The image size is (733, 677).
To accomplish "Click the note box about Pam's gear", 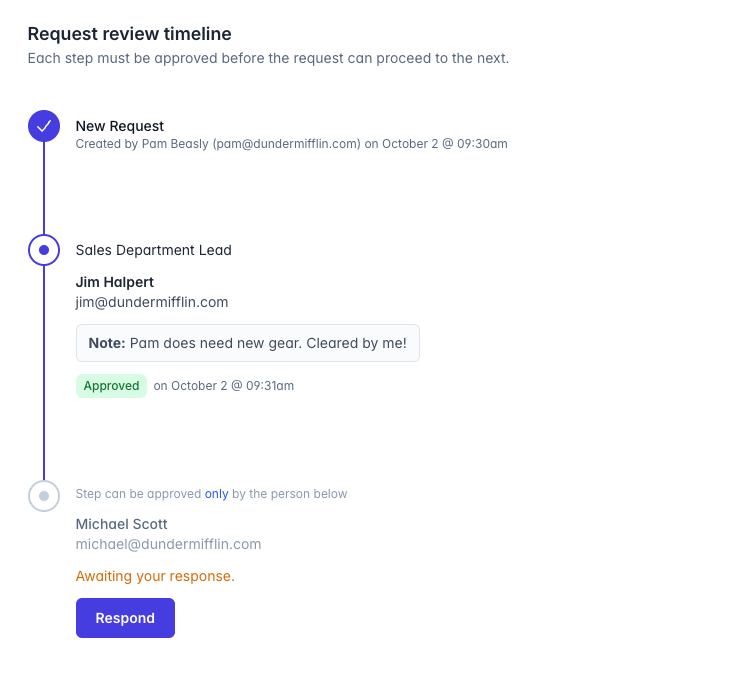I will coord(247,343).
